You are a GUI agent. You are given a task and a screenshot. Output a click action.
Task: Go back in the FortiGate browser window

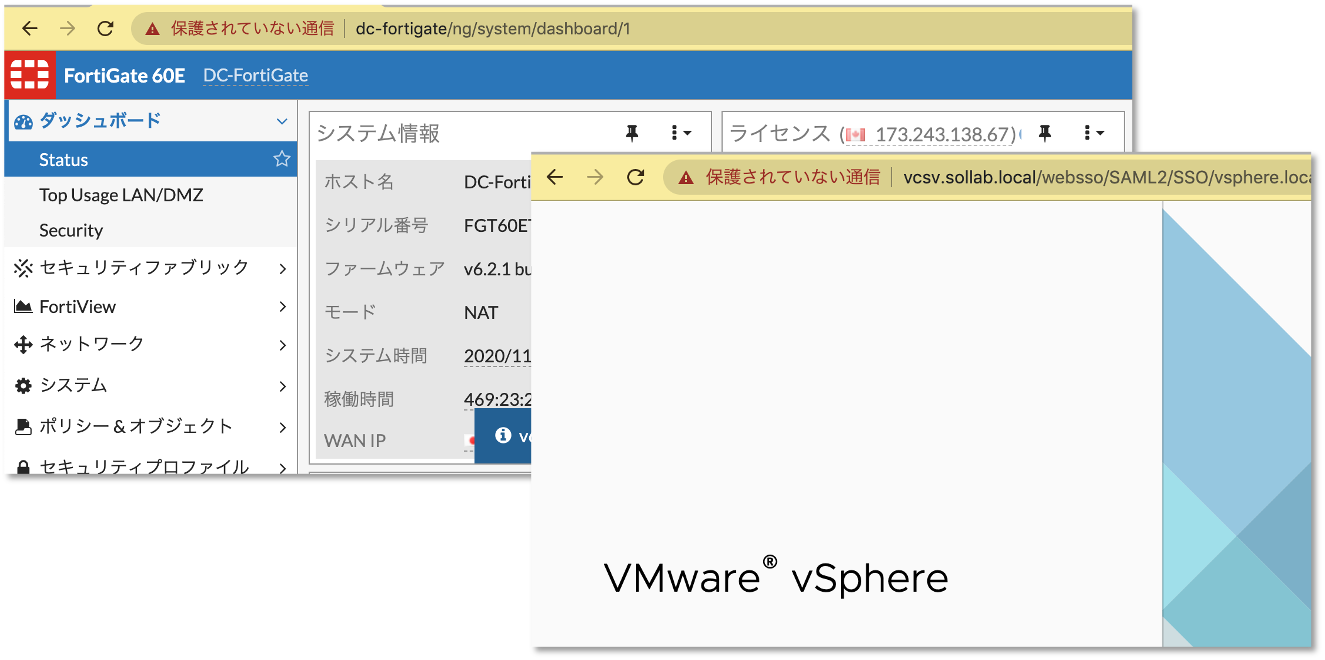[30, 28]
